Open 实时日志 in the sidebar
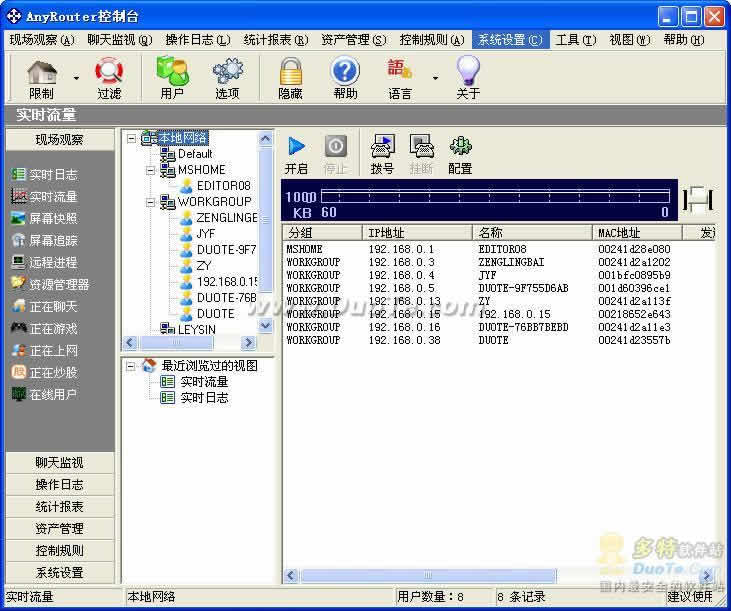The image size is (731, 611). pyautogui.click(x=45, y=175)
